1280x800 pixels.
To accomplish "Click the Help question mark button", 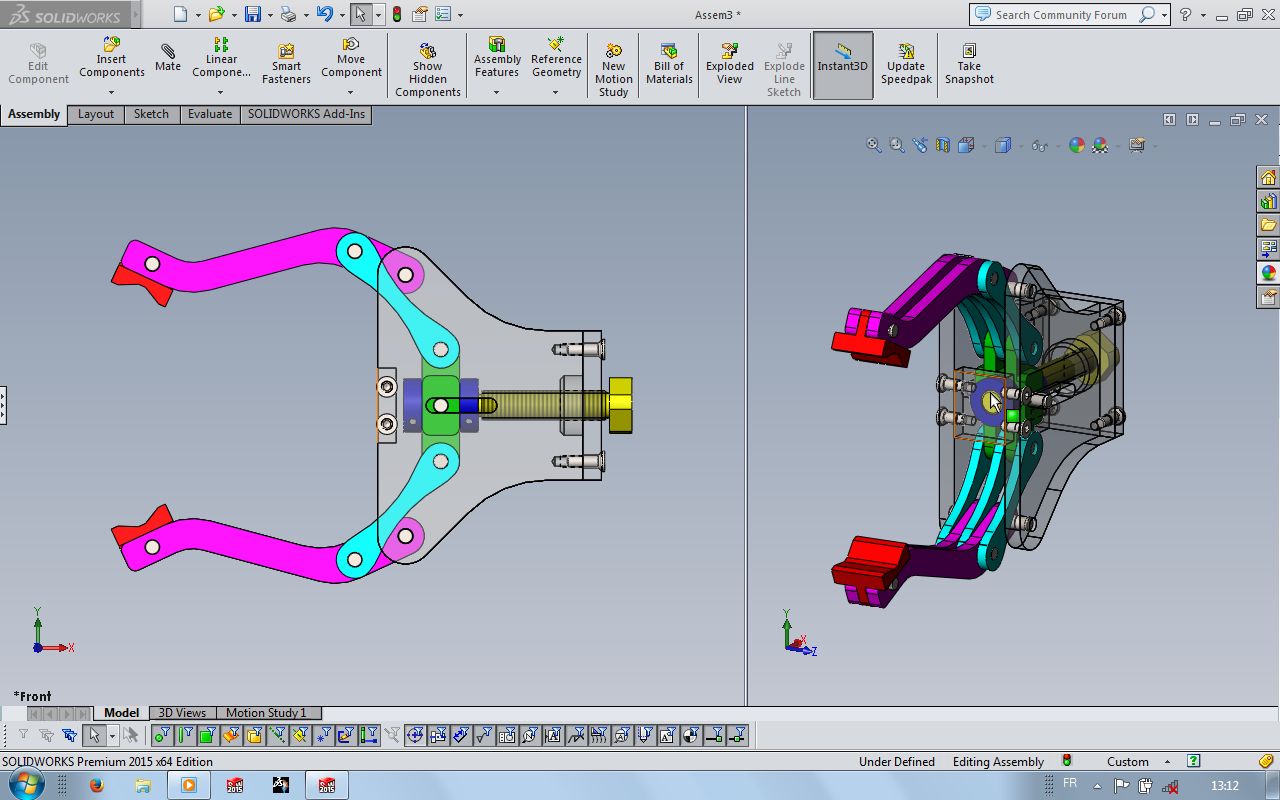I will pos(1185,14).
